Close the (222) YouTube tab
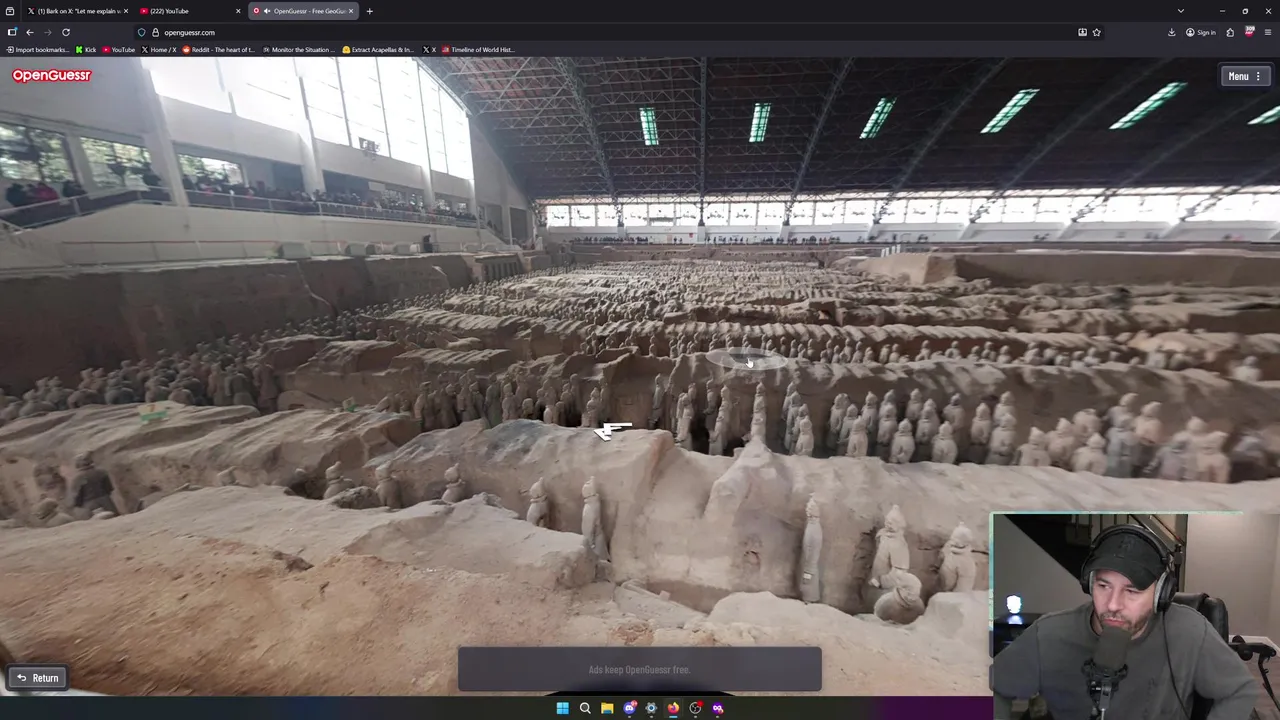The height and width of the screenshot is (720, 1280). coord(238,11)
